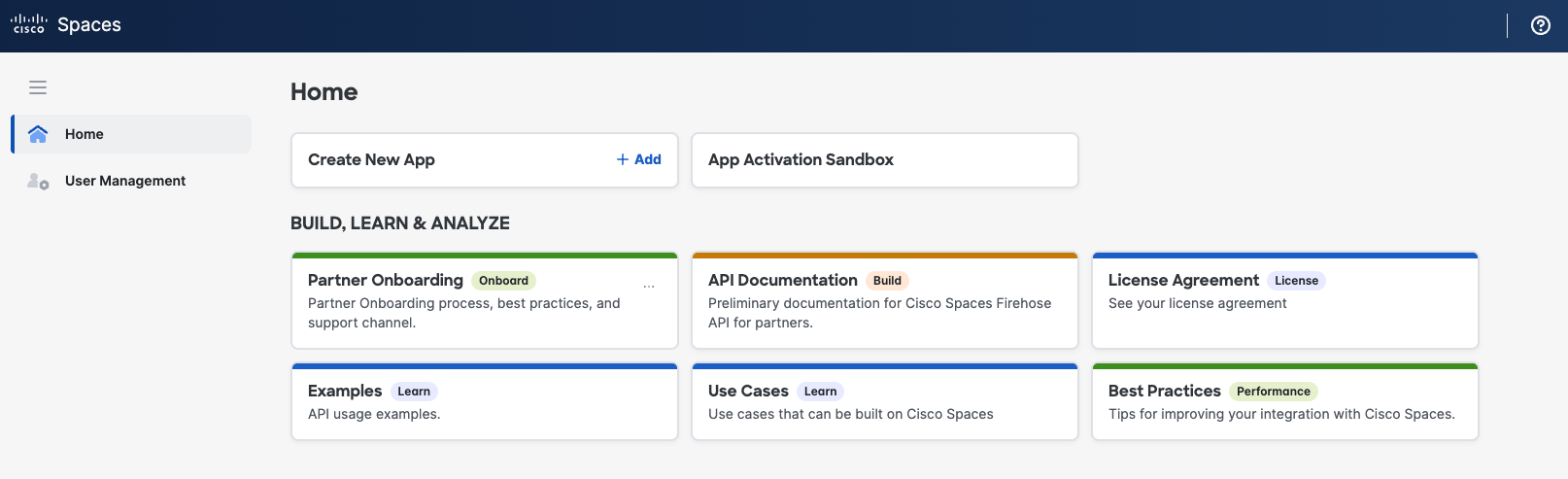
Task: Click the Add button text
Action: pos(648,159)
